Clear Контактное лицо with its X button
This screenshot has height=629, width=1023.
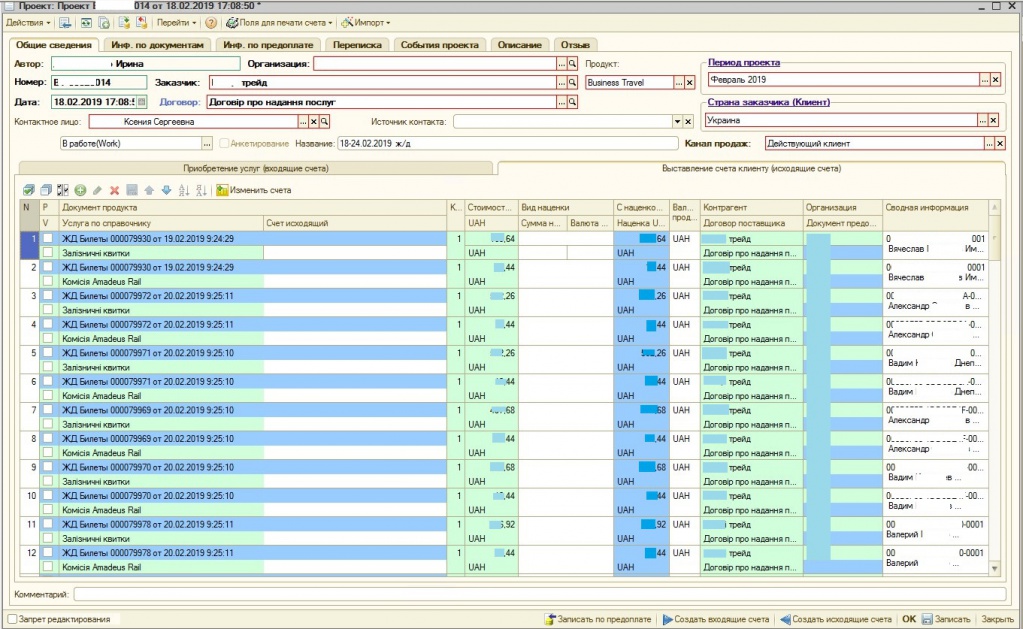click(x=314, y=122)
